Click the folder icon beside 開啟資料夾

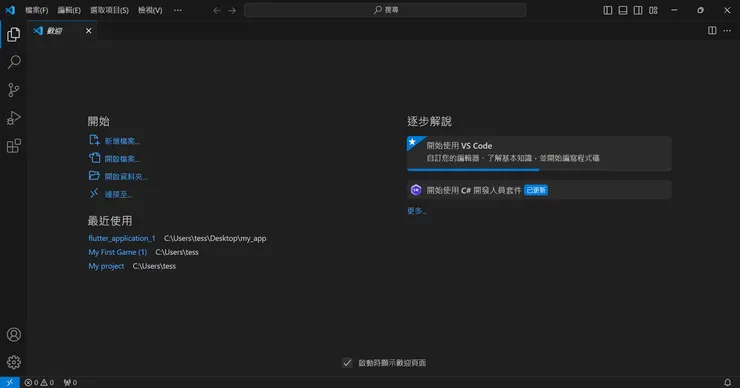tap(94, 176)
